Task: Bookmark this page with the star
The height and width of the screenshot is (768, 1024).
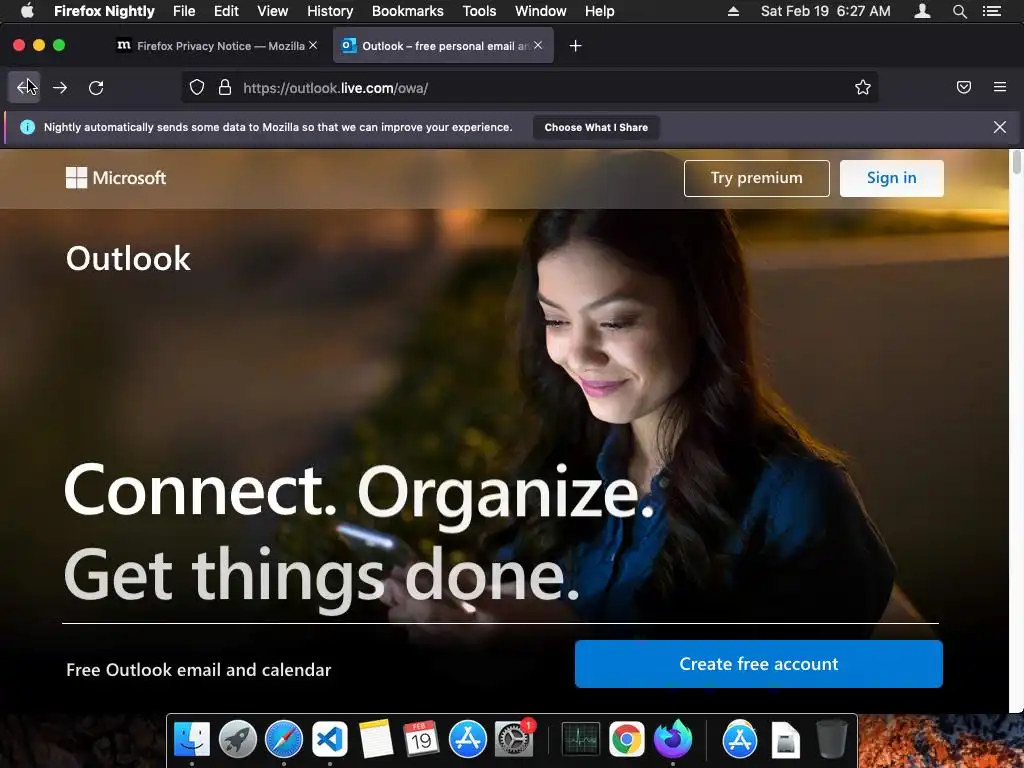Action: (x=863, y=88)
